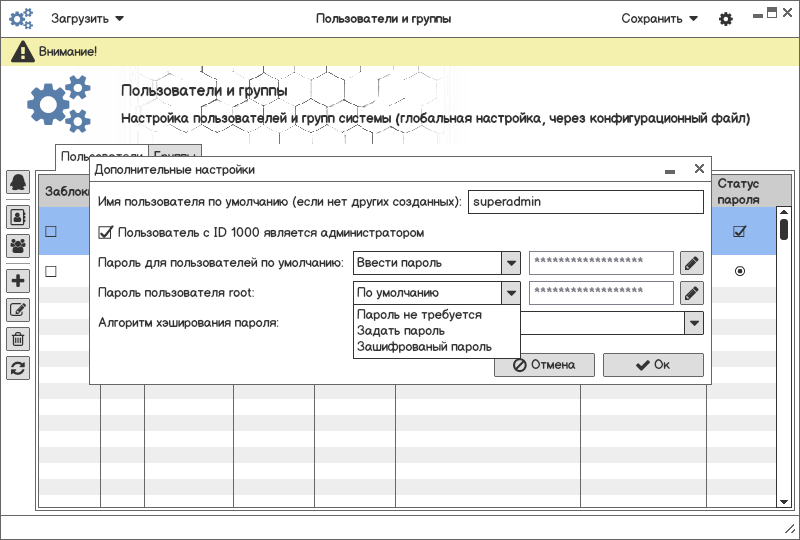800x540 pixels.
Task: Open the user contact card icon
Action: [x=18, y=215]
